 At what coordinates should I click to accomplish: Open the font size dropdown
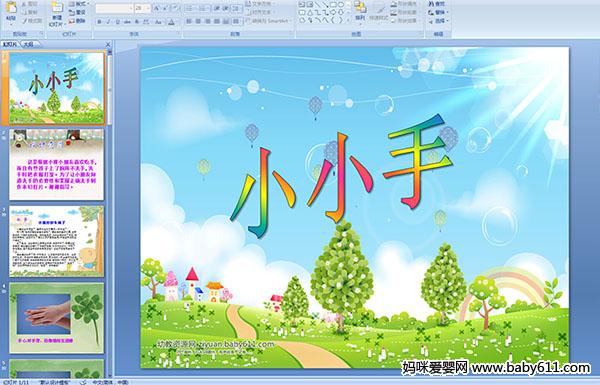tap(148, 8)
